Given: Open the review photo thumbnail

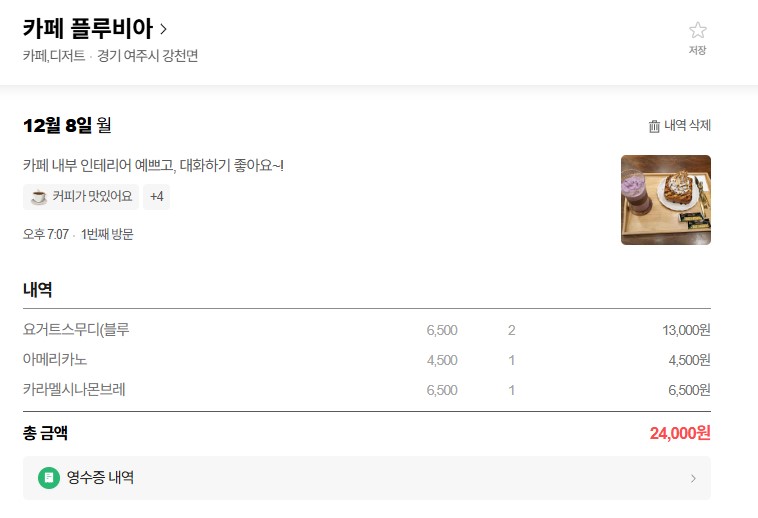Looking at the screenshot, I should [665, 200].
